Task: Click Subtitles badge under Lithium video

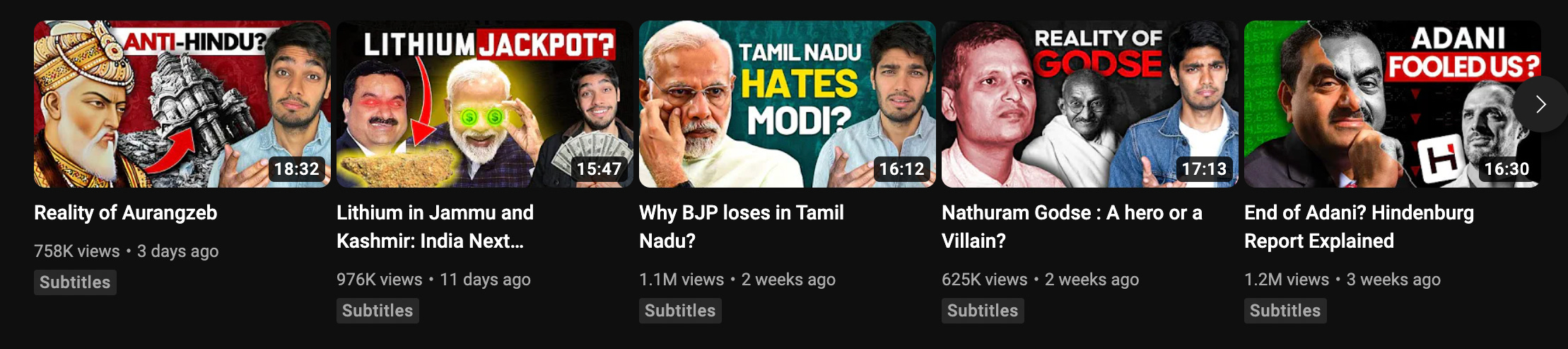Action: (378, 311)
